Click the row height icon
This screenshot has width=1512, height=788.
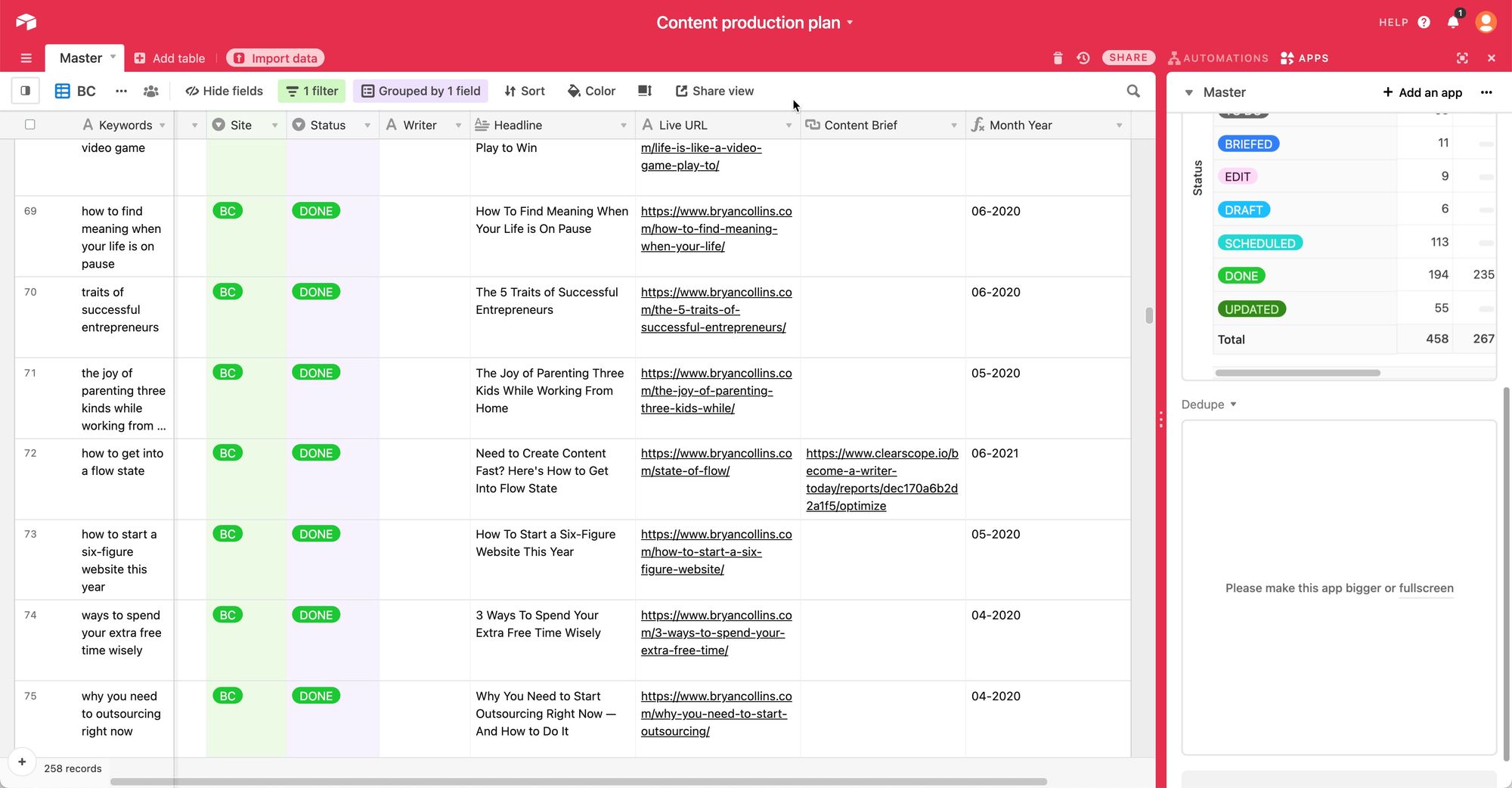(644, 91)
